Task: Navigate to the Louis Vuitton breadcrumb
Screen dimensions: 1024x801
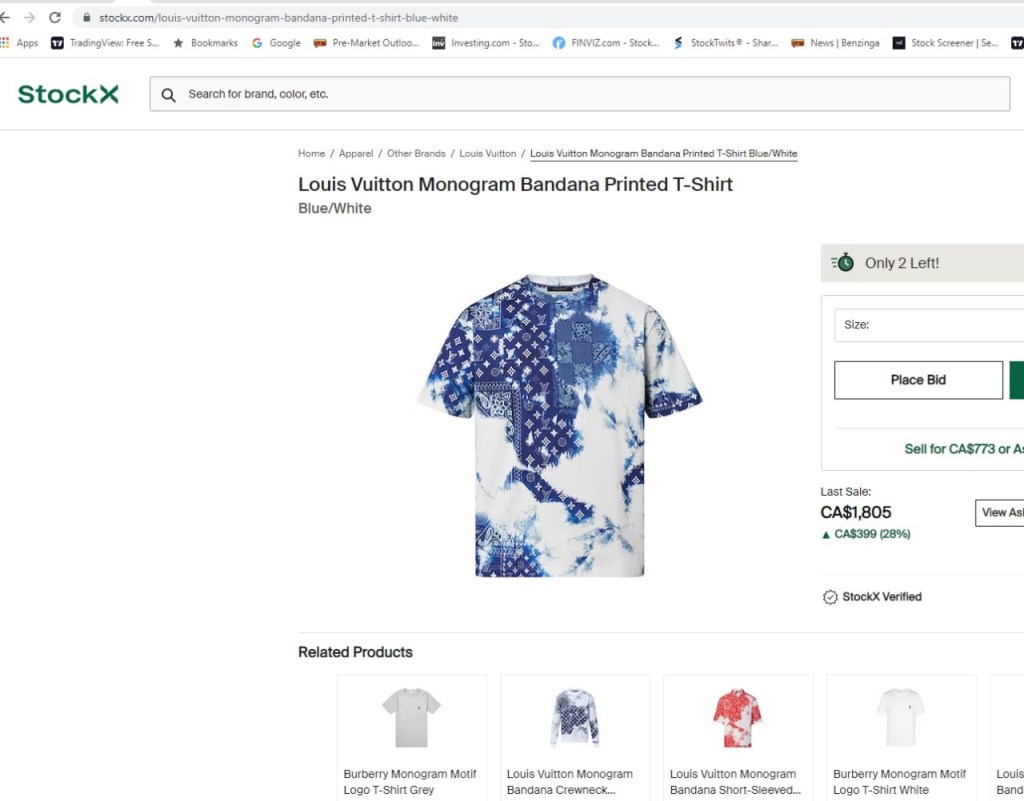Action: coord(488,154)
